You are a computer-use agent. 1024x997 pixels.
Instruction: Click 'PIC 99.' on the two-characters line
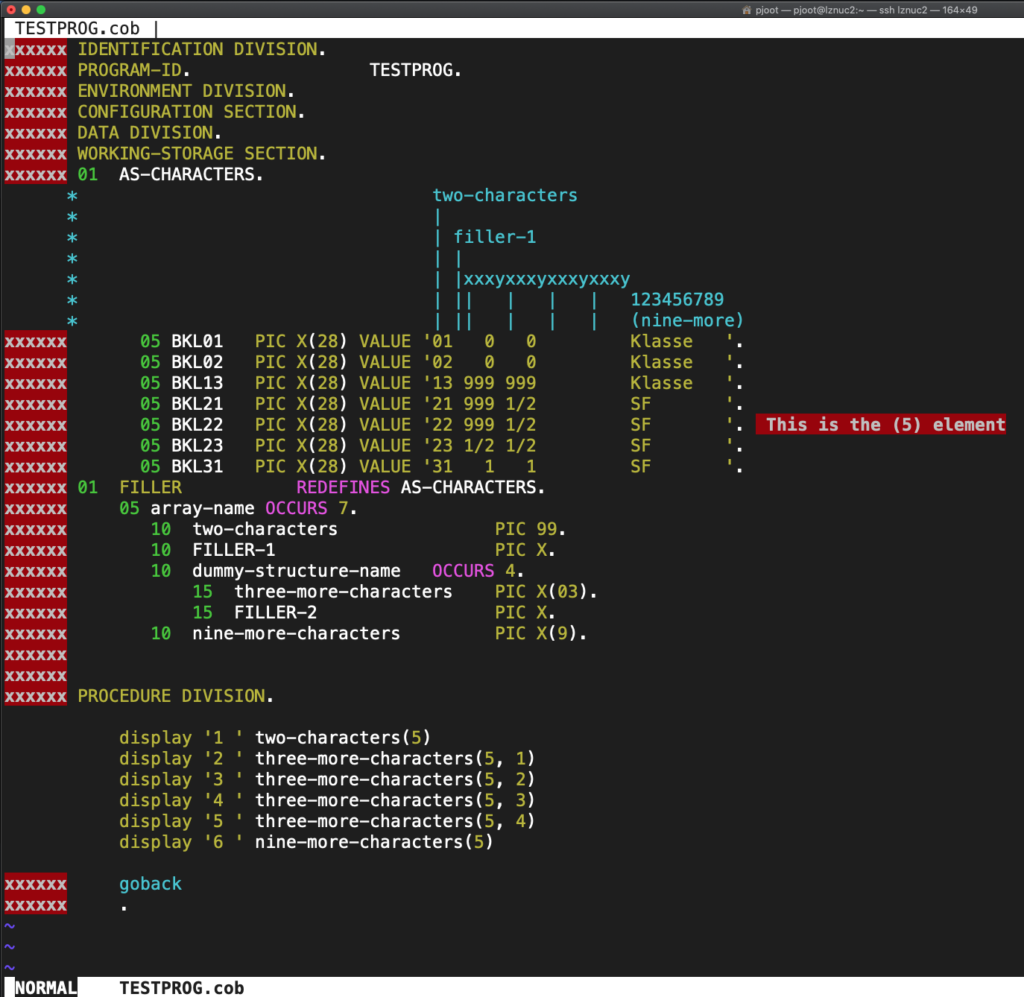[x=530, y=530]
